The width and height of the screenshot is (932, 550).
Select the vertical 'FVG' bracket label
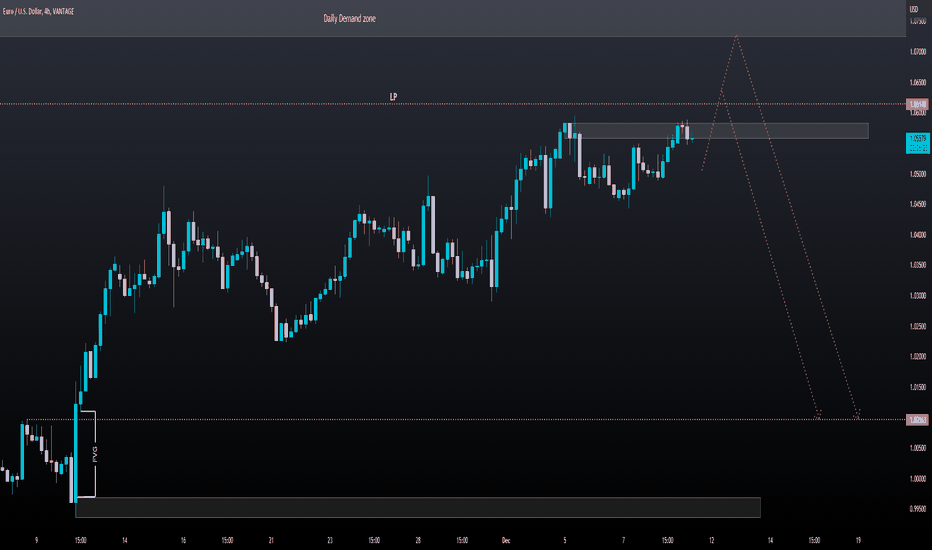click(x=95, y=454)
